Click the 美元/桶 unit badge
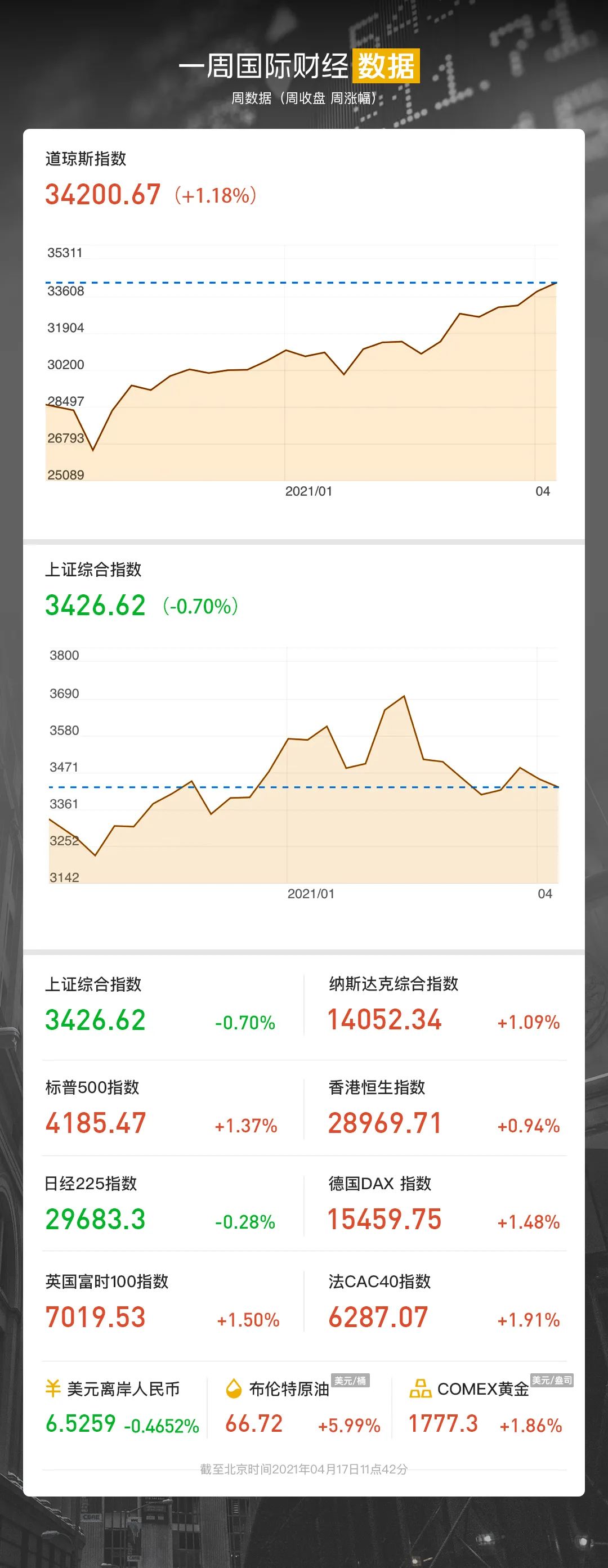608x1568 pixels. pos(350,1380)
